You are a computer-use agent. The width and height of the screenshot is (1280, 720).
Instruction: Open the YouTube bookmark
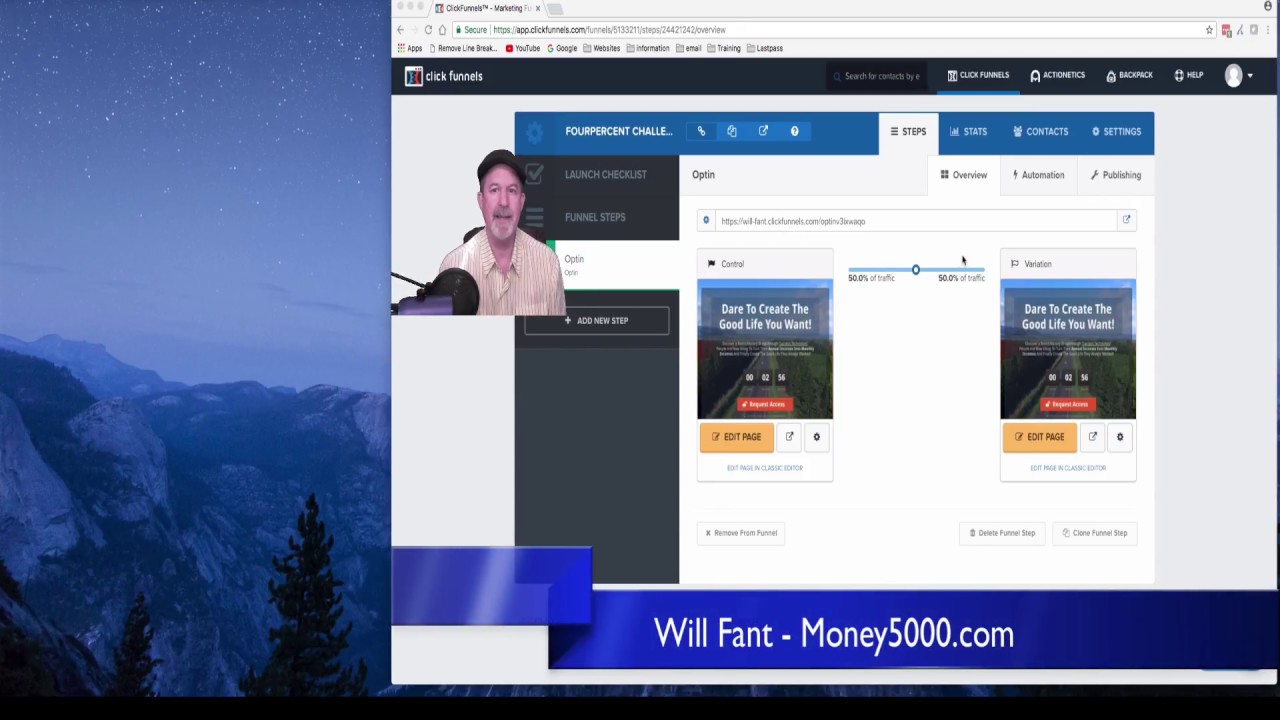523,48
